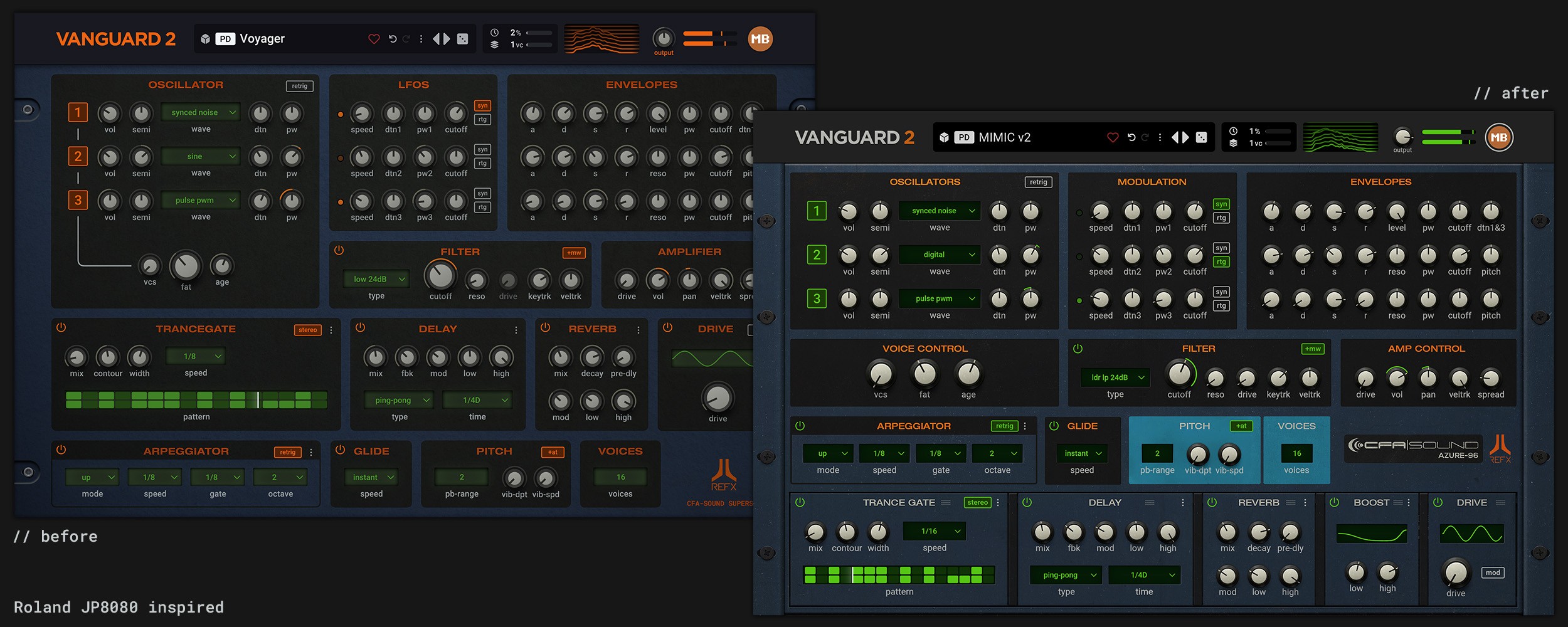Toggle the Filter power button in before window
1568x627 pixels.
click(x=339, y=250)
